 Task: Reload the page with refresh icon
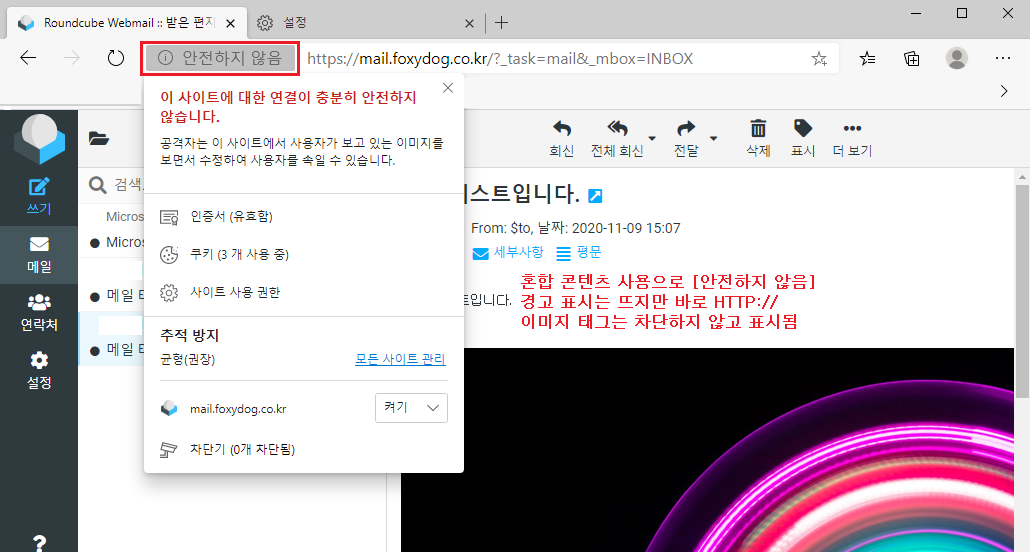[x=116, y=58]
